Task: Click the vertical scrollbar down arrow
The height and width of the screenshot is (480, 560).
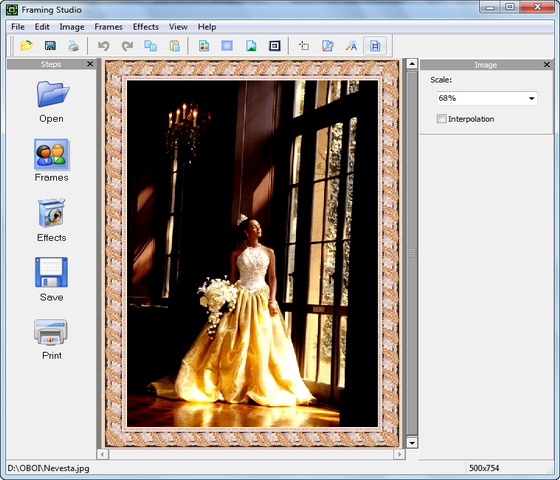Action: 412,443
